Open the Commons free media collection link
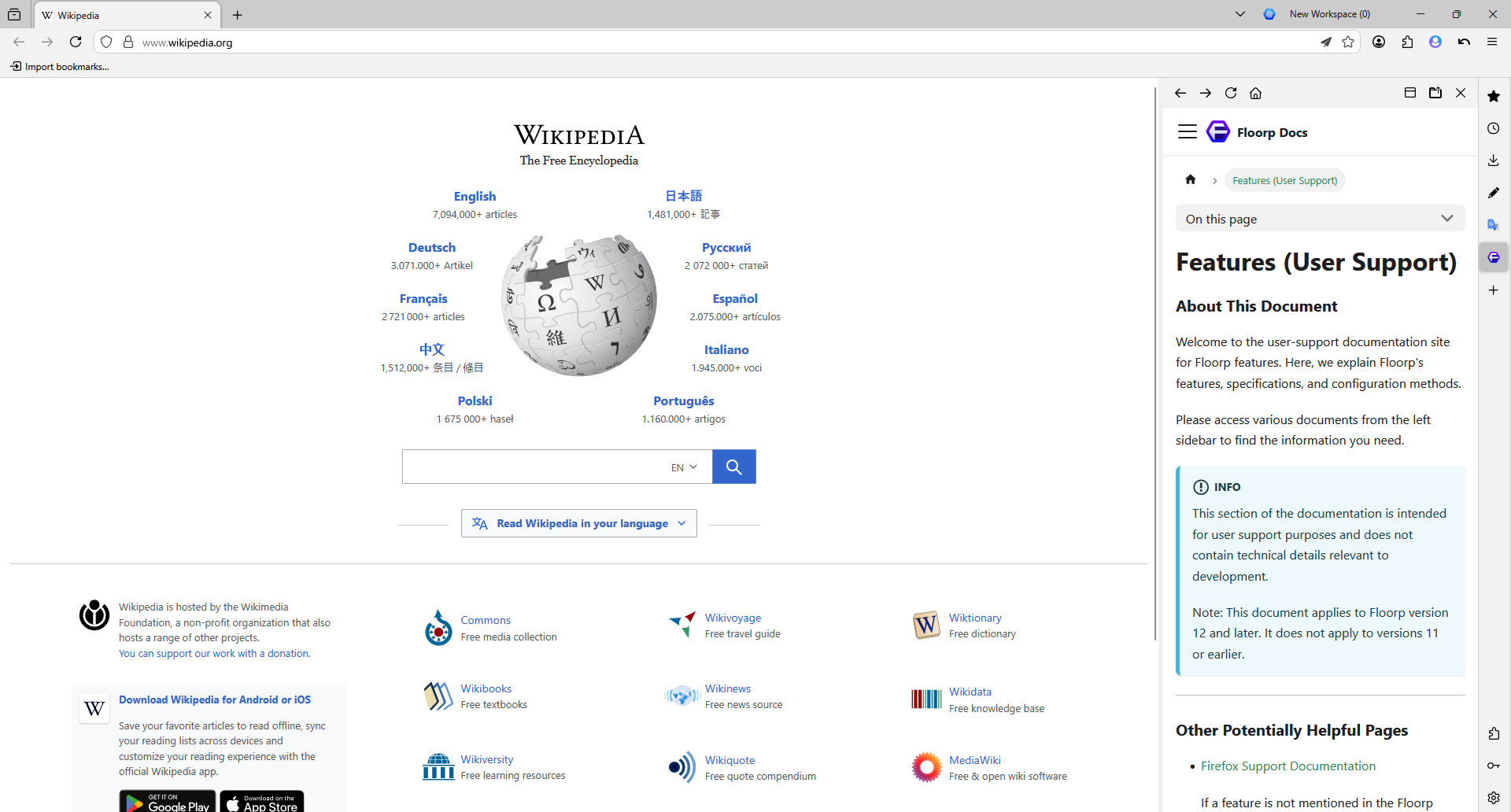Image resolution: width=1511 pixels, height=812 pixels. click(x=486, y=620)
